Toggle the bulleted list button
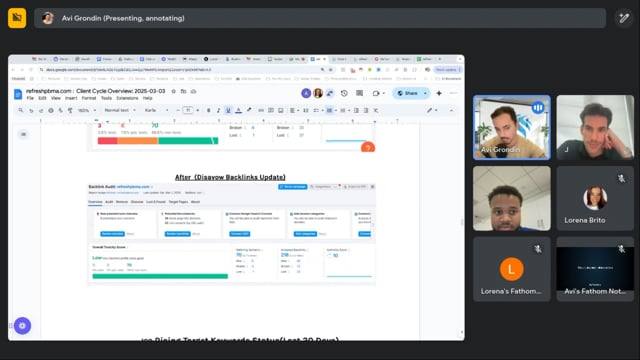640x360 pixels. [x=329, y=110]
